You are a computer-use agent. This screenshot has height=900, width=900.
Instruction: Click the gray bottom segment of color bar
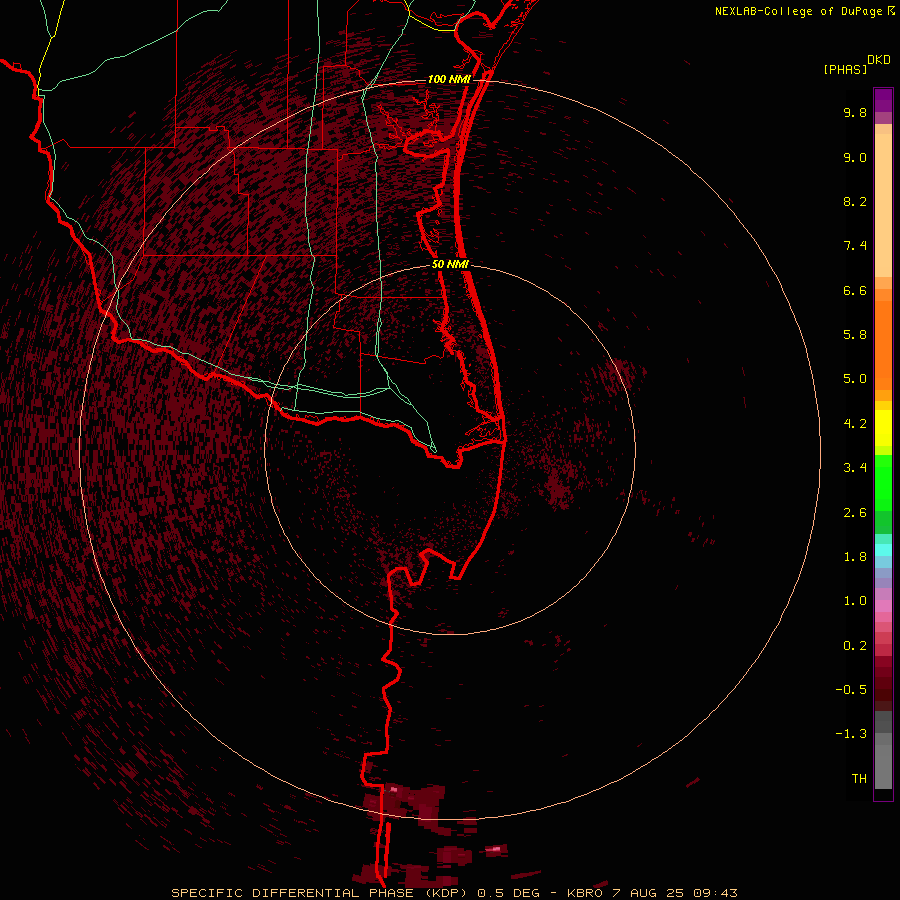(883, 766)
